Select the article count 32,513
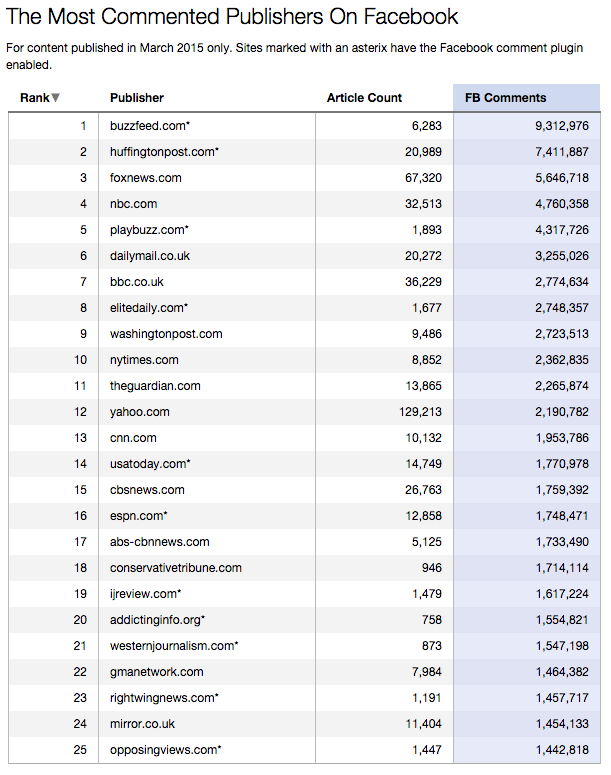 pos(423,204)
